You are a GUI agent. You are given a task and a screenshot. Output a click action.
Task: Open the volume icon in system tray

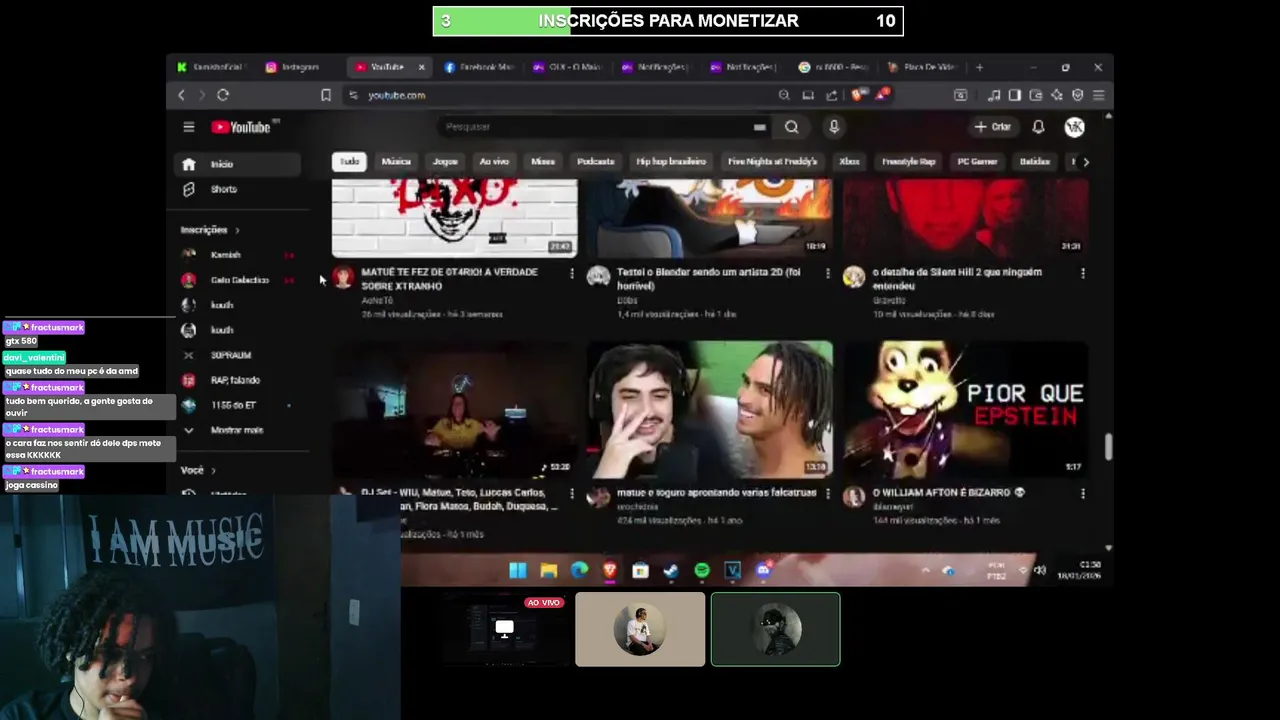[x=1040, y=570]
